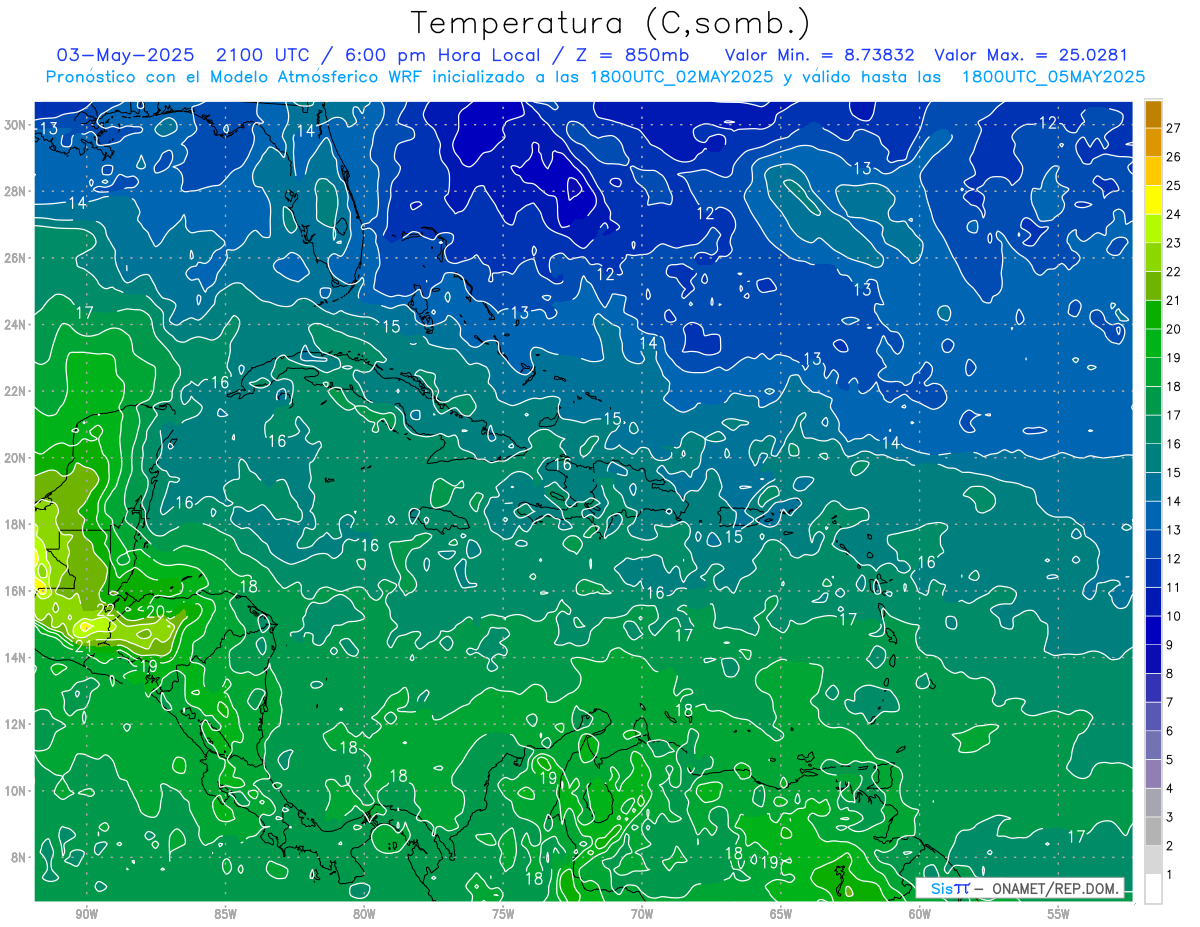Click the longitude label 80W
This screenshot has height=927, width=1200.
[x=364, y=914]
